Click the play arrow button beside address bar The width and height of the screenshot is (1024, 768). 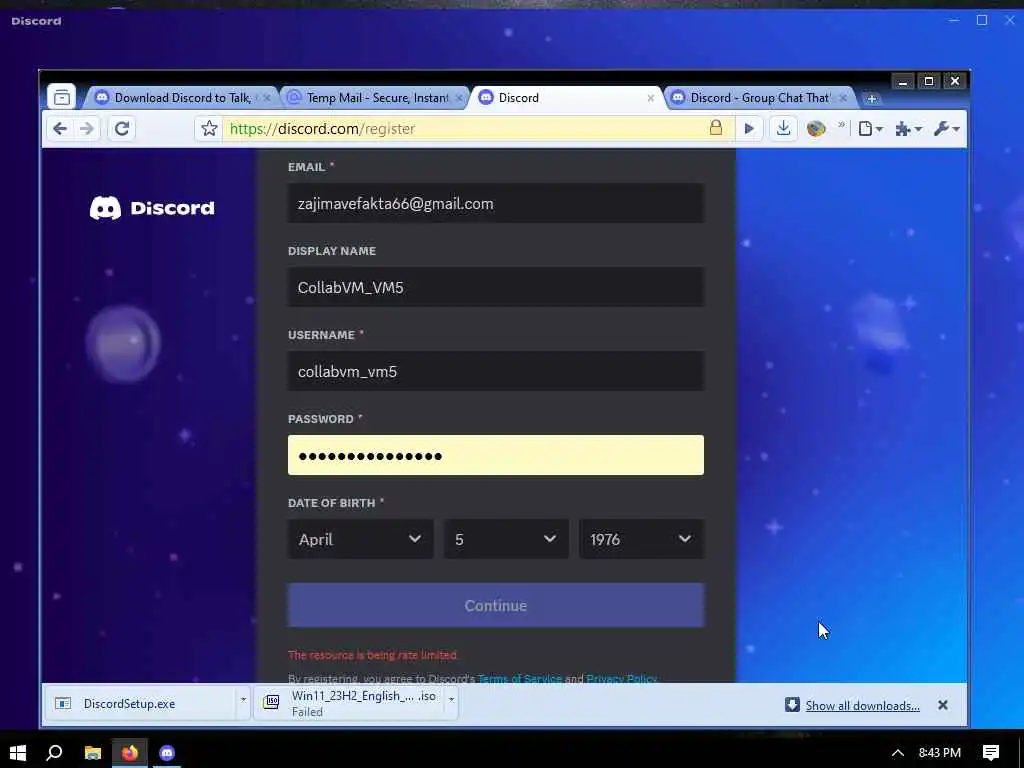(x=749, y=129)
